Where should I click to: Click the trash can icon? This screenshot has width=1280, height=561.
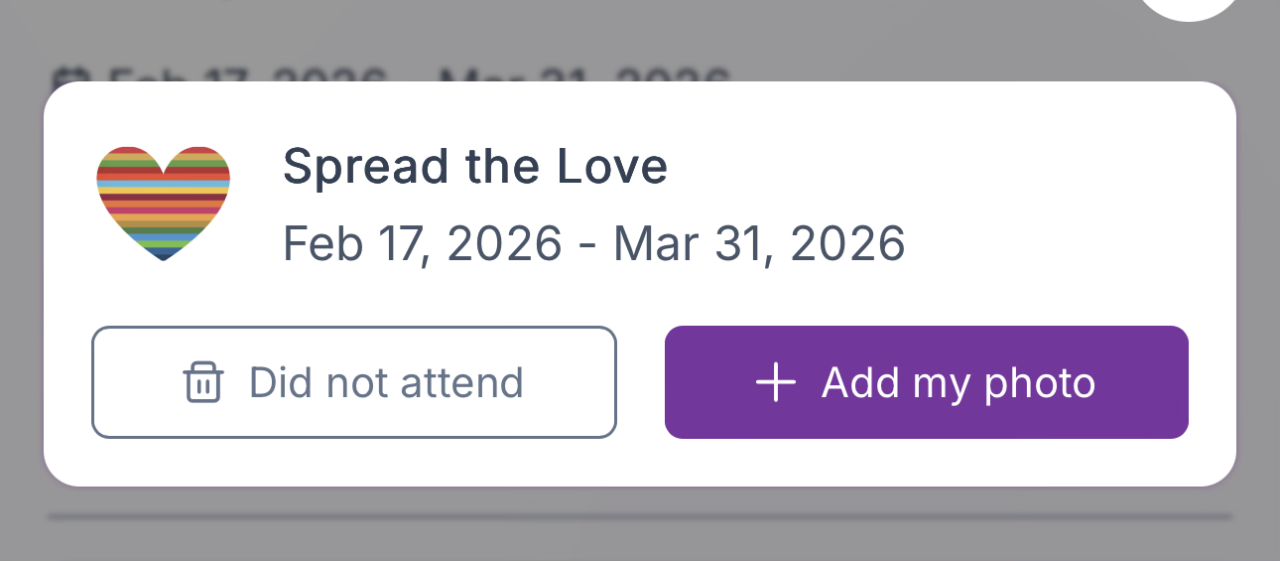point(203,383)
